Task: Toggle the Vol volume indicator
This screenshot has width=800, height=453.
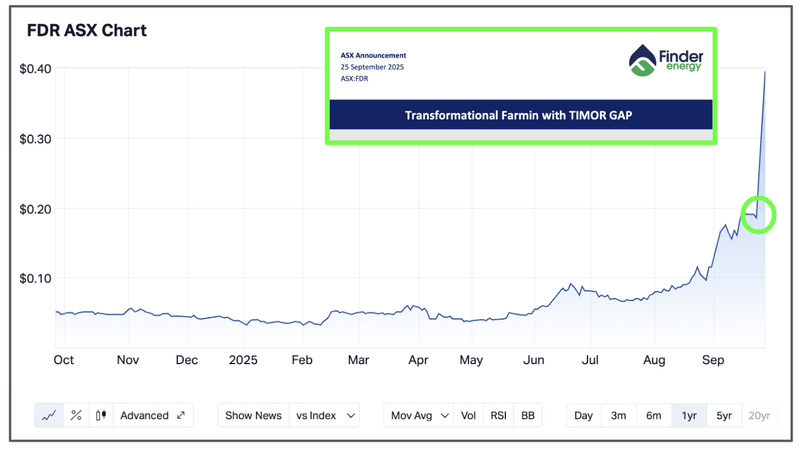Action: 468,415
